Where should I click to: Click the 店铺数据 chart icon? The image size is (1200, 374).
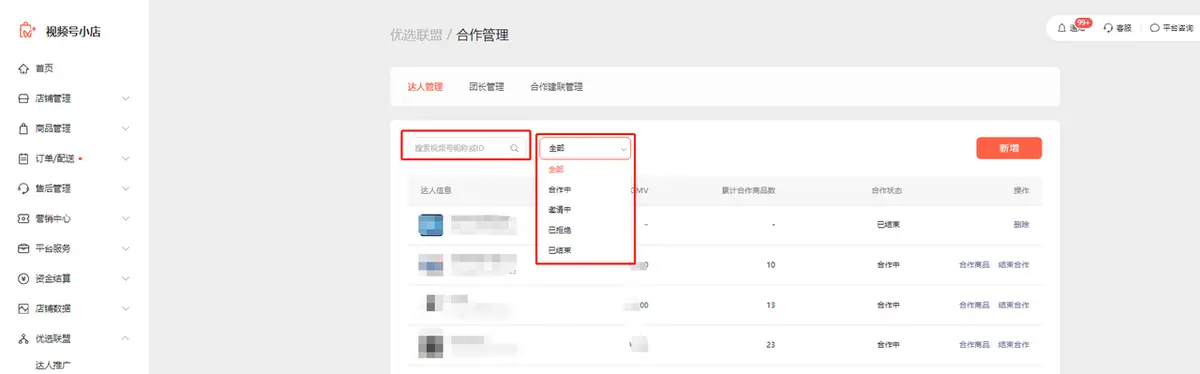(24, 308)
